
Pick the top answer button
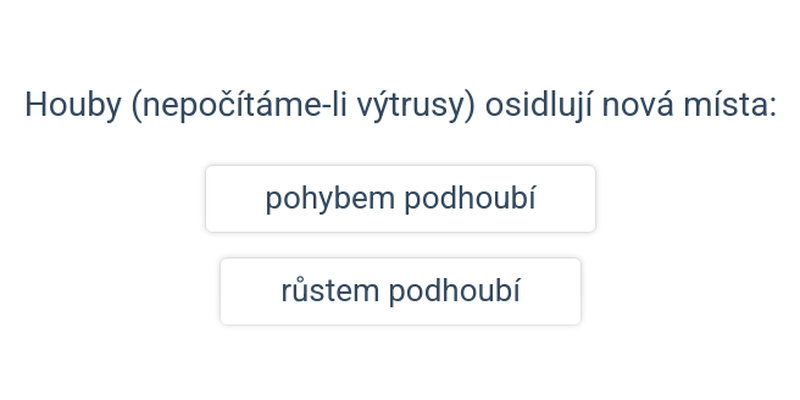pyautogui.click(x=400, y=199)
